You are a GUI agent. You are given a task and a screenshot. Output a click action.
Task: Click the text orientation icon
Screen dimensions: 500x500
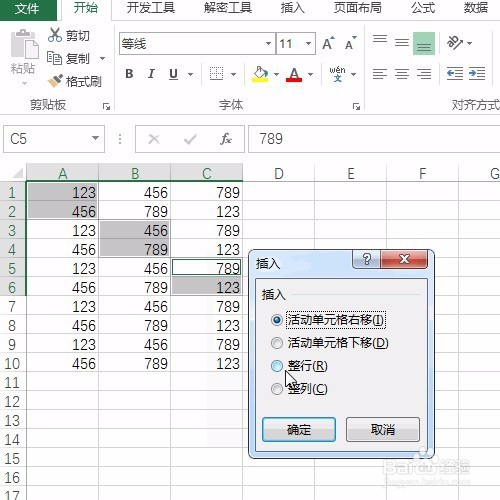point(455,43)
